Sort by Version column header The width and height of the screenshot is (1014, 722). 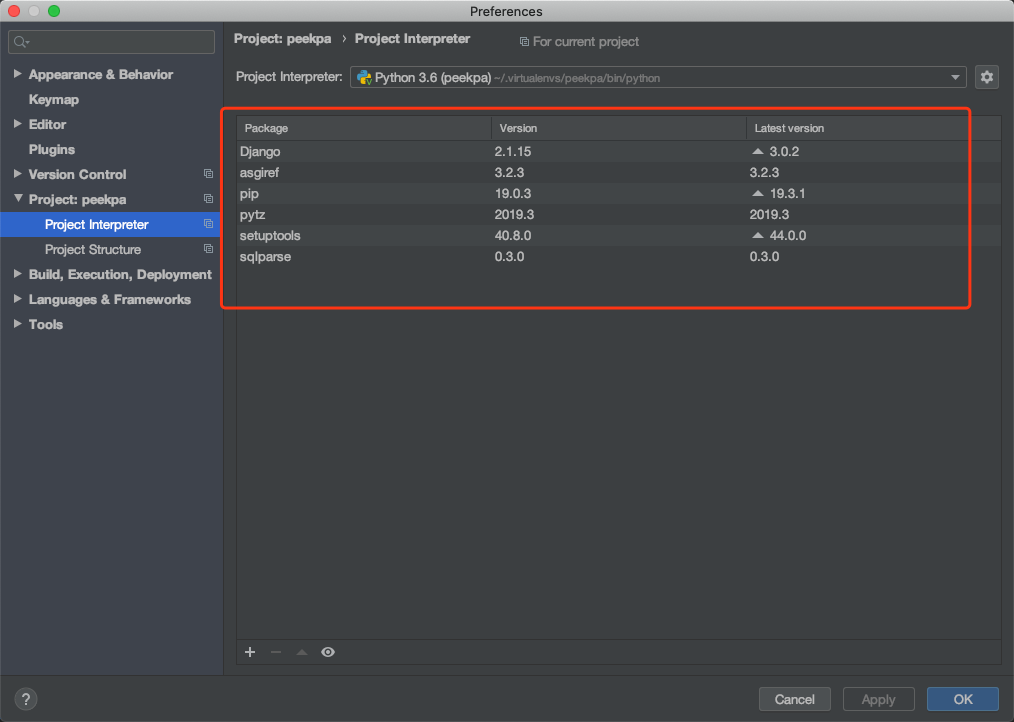619,128
